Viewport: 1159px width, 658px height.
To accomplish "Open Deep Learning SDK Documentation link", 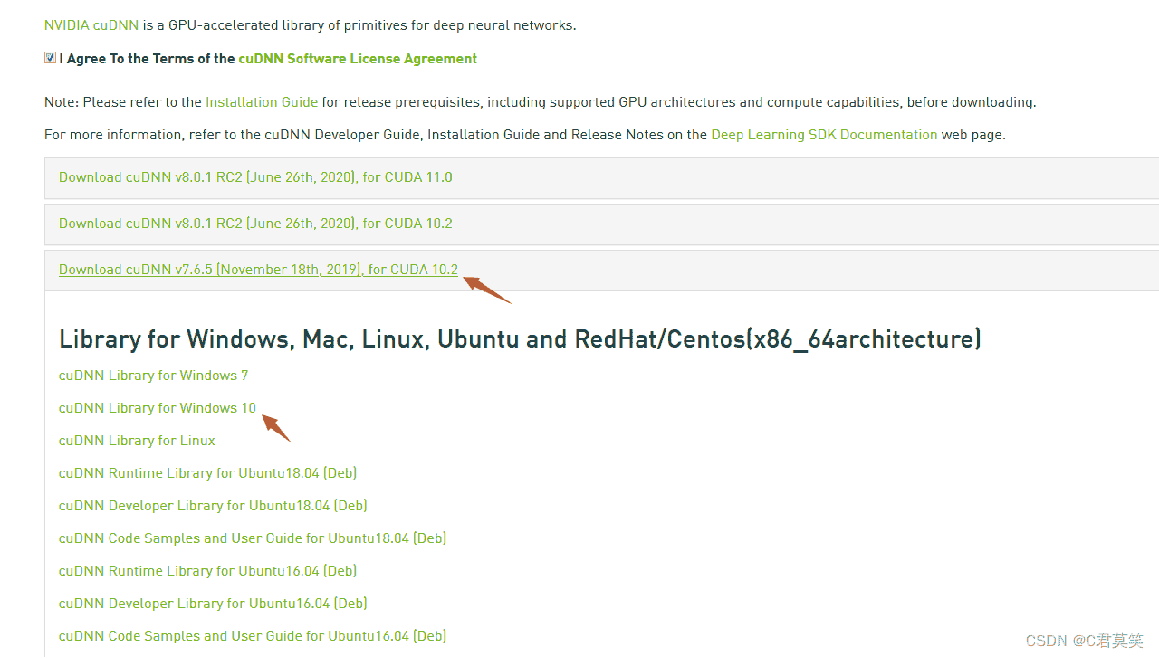I will point(823,135).
